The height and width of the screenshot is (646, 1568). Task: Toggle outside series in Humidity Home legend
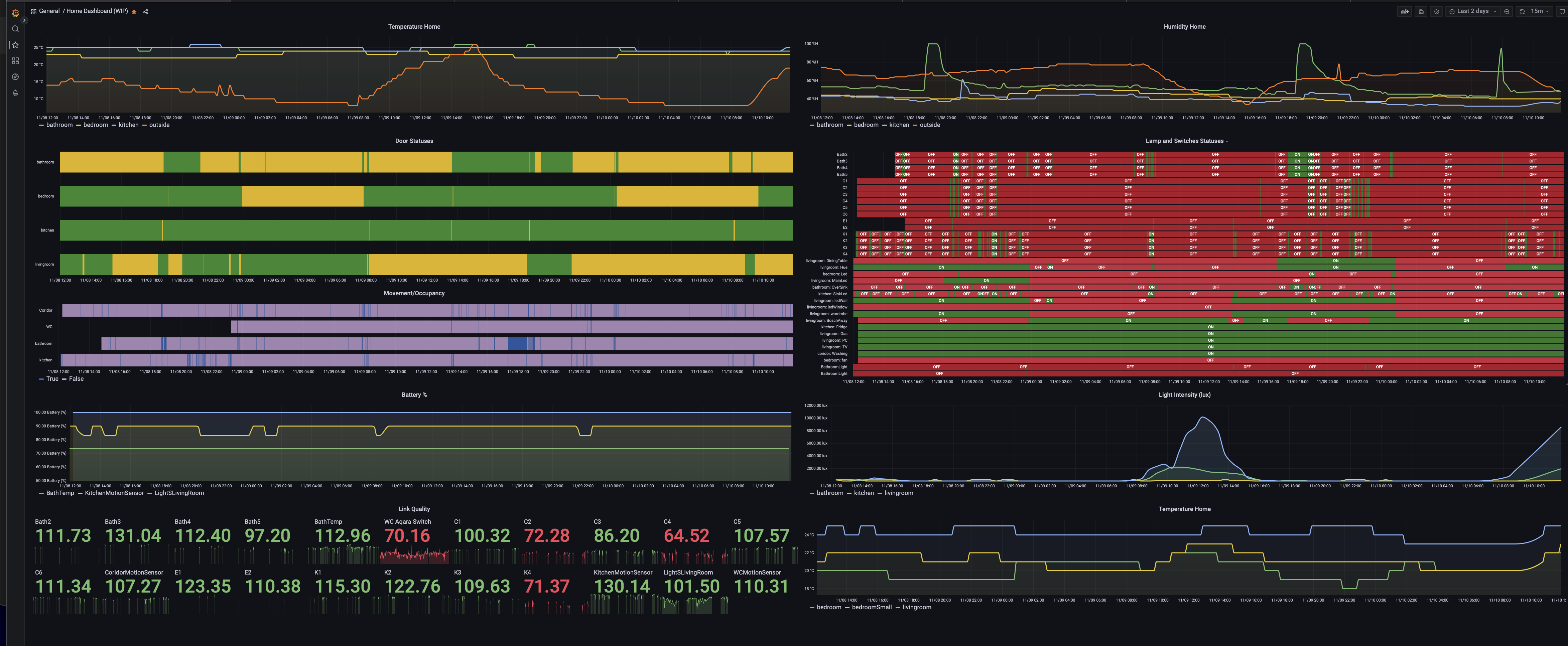tap(929, 125)
